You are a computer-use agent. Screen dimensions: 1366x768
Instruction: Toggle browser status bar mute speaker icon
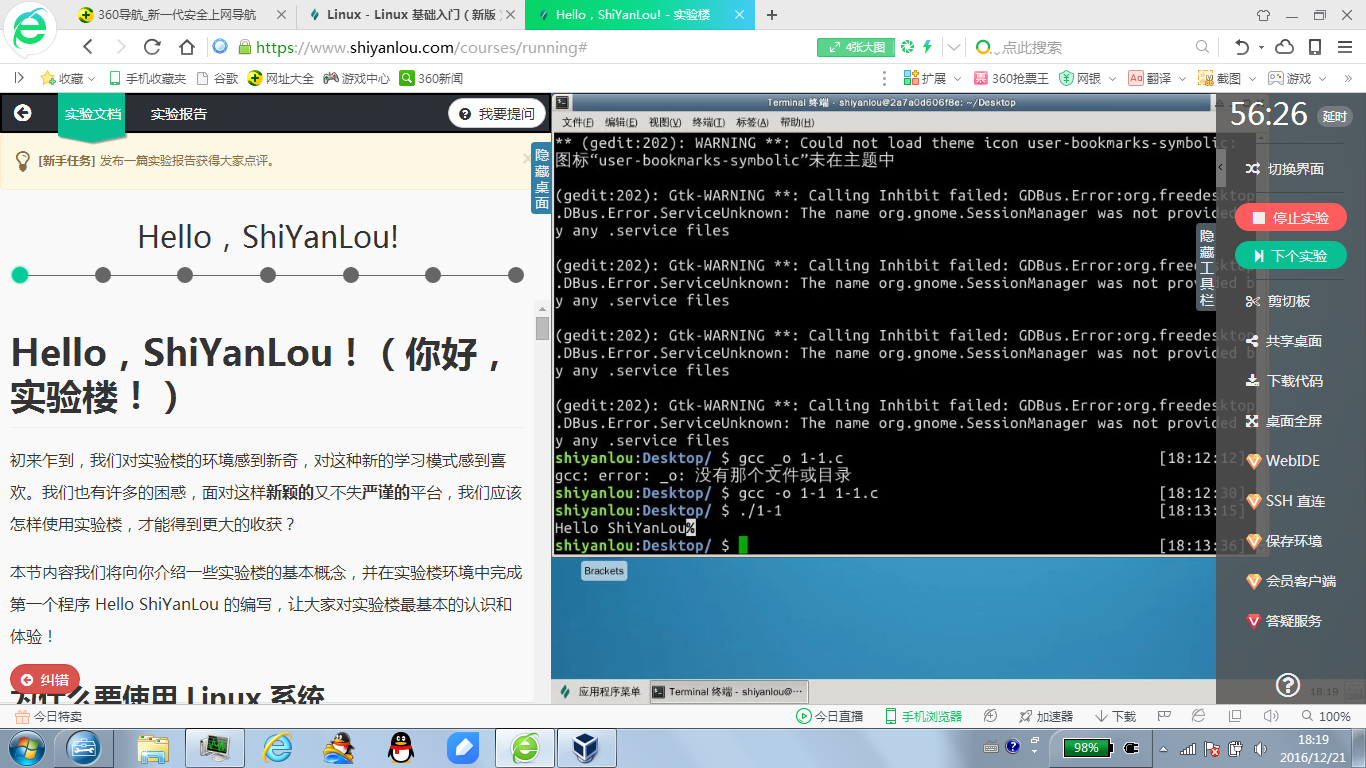tap(1271, 716)
